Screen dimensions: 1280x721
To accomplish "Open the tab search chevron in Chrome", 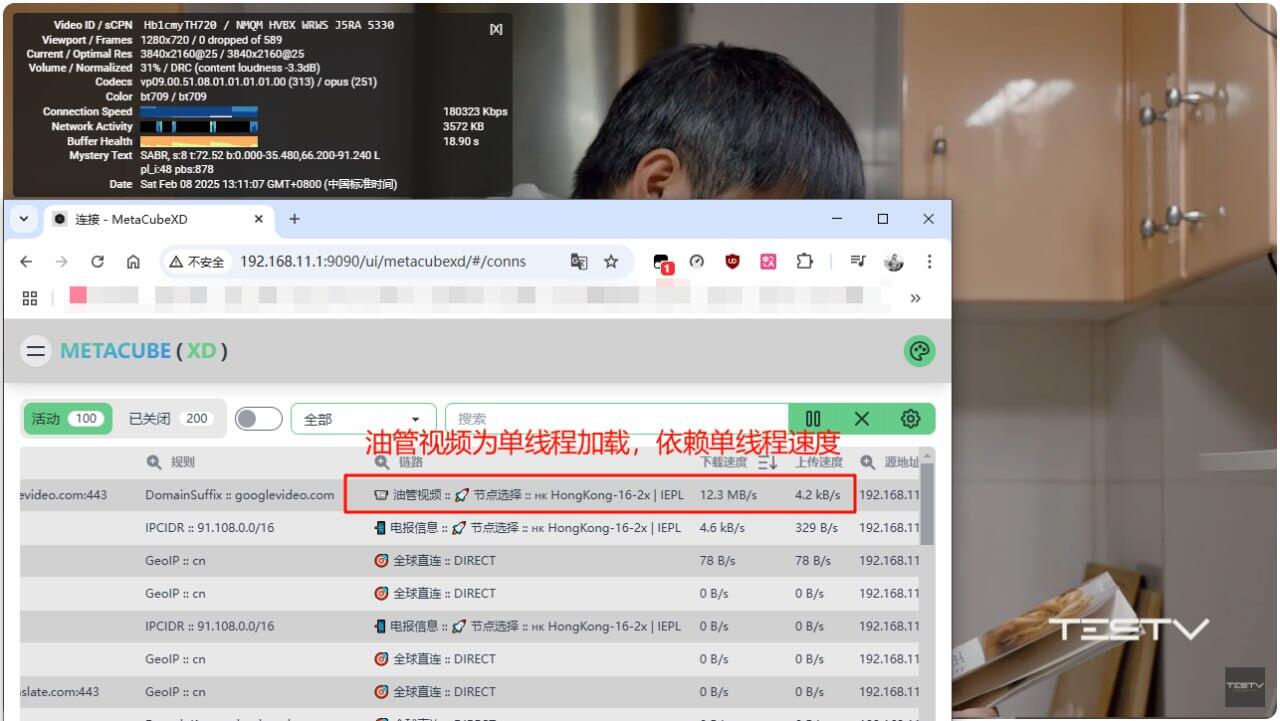I will pyautogui.click(x=24, y=219).
